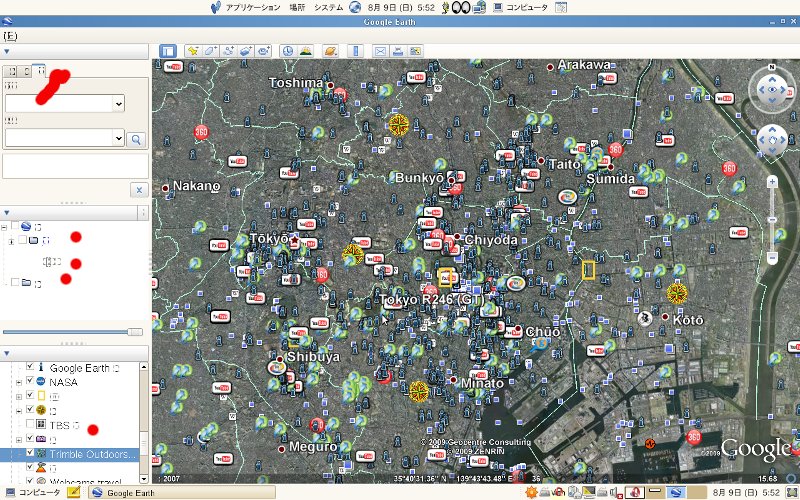800x500 pixels.
Task: Add a placemark with the pushpin tool
Action: [x=193, y=51]
